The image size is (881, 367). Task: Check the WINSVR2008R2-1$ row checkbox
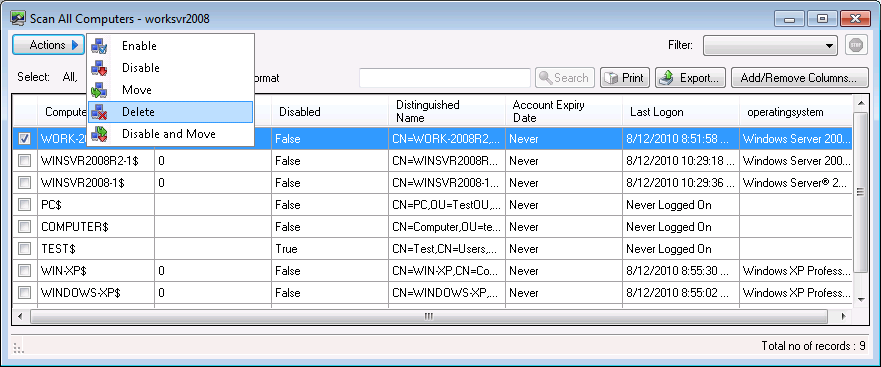tap(24, 161)
